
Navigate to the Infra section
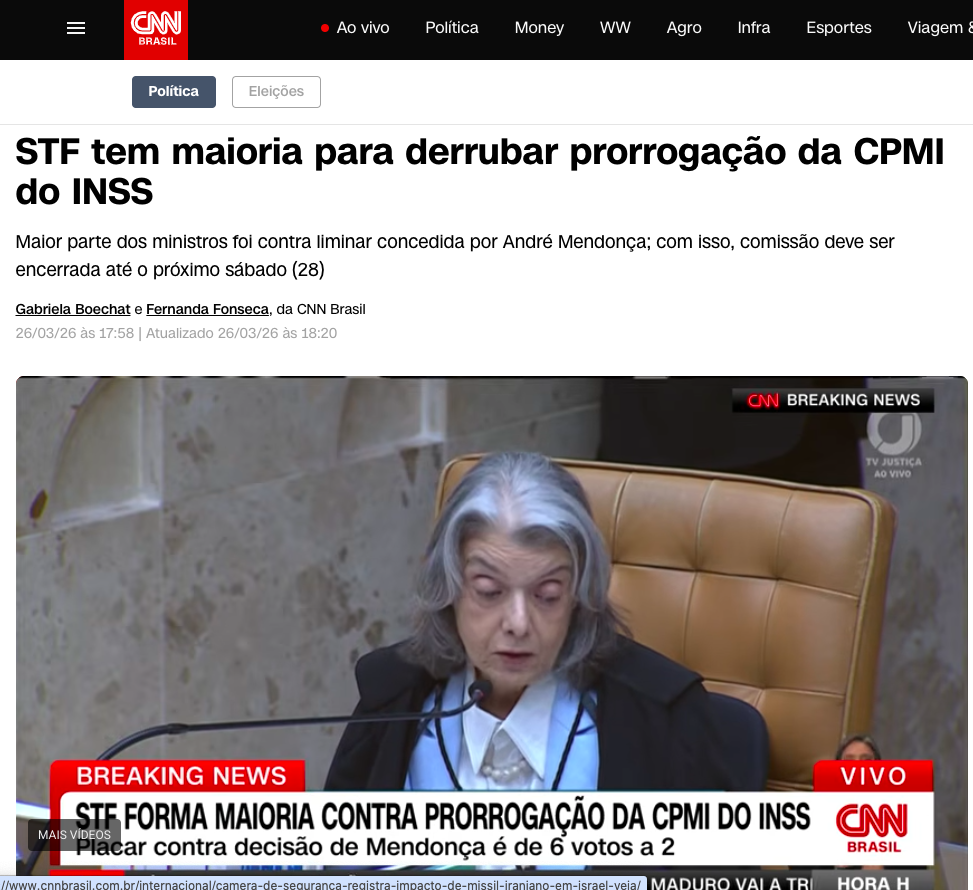point(754,28)
